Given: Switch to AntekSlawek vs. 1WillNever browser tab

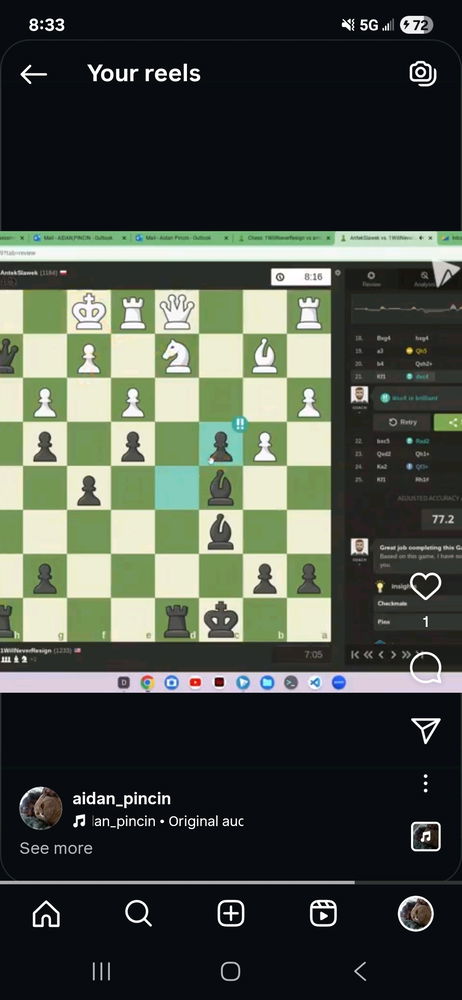Looking at the screenshot, I should (385, 237).
